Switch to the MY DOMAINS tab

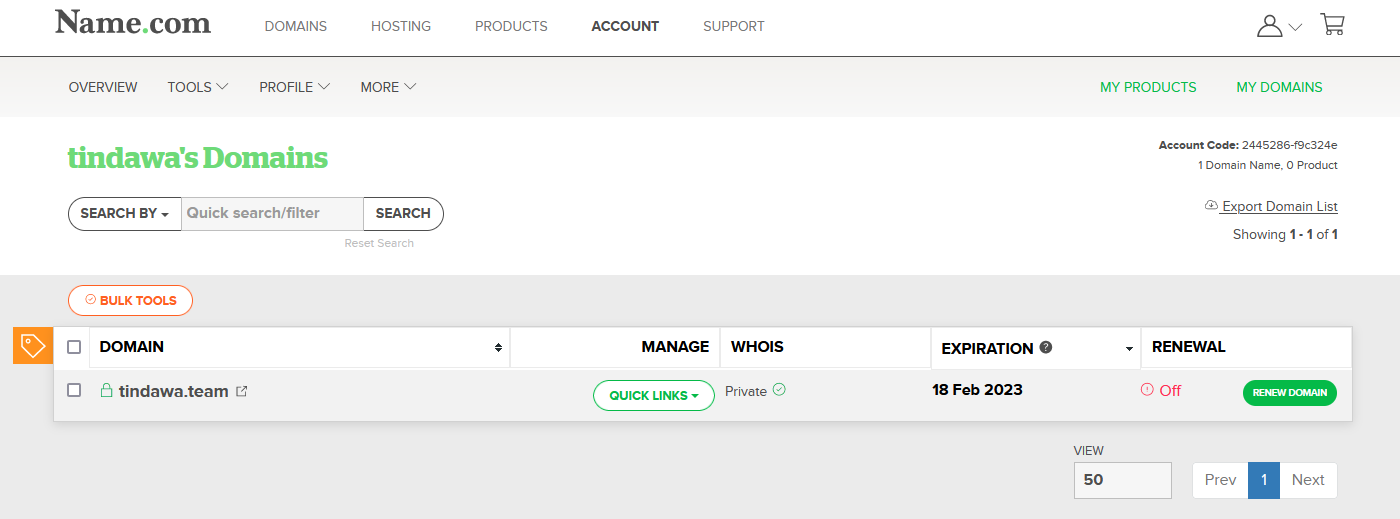(1279, 87)
